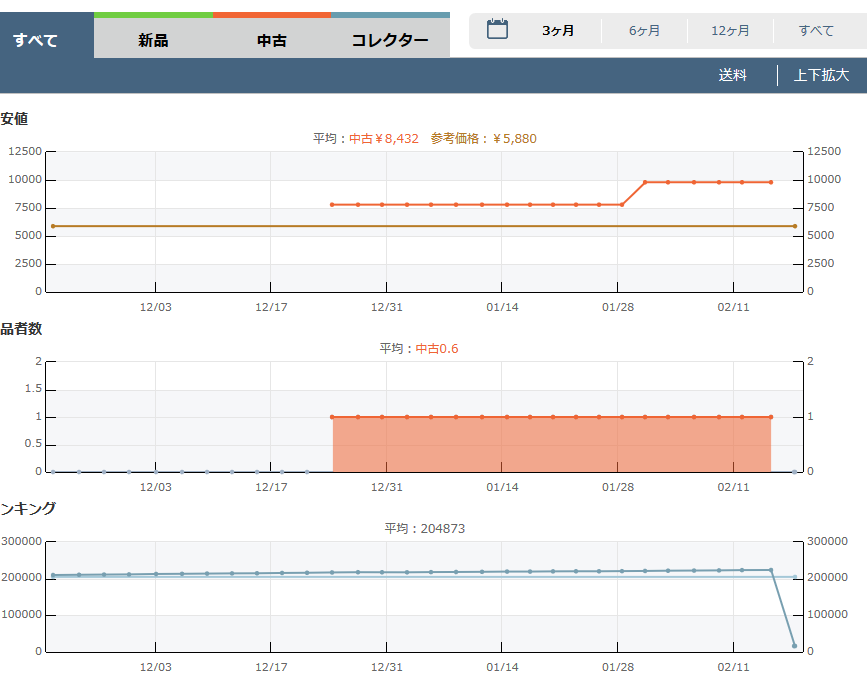Screen dimensions: 867x681
Task: Click the 平均：204873 ranking average label
Action: click(x=425, y=529)
